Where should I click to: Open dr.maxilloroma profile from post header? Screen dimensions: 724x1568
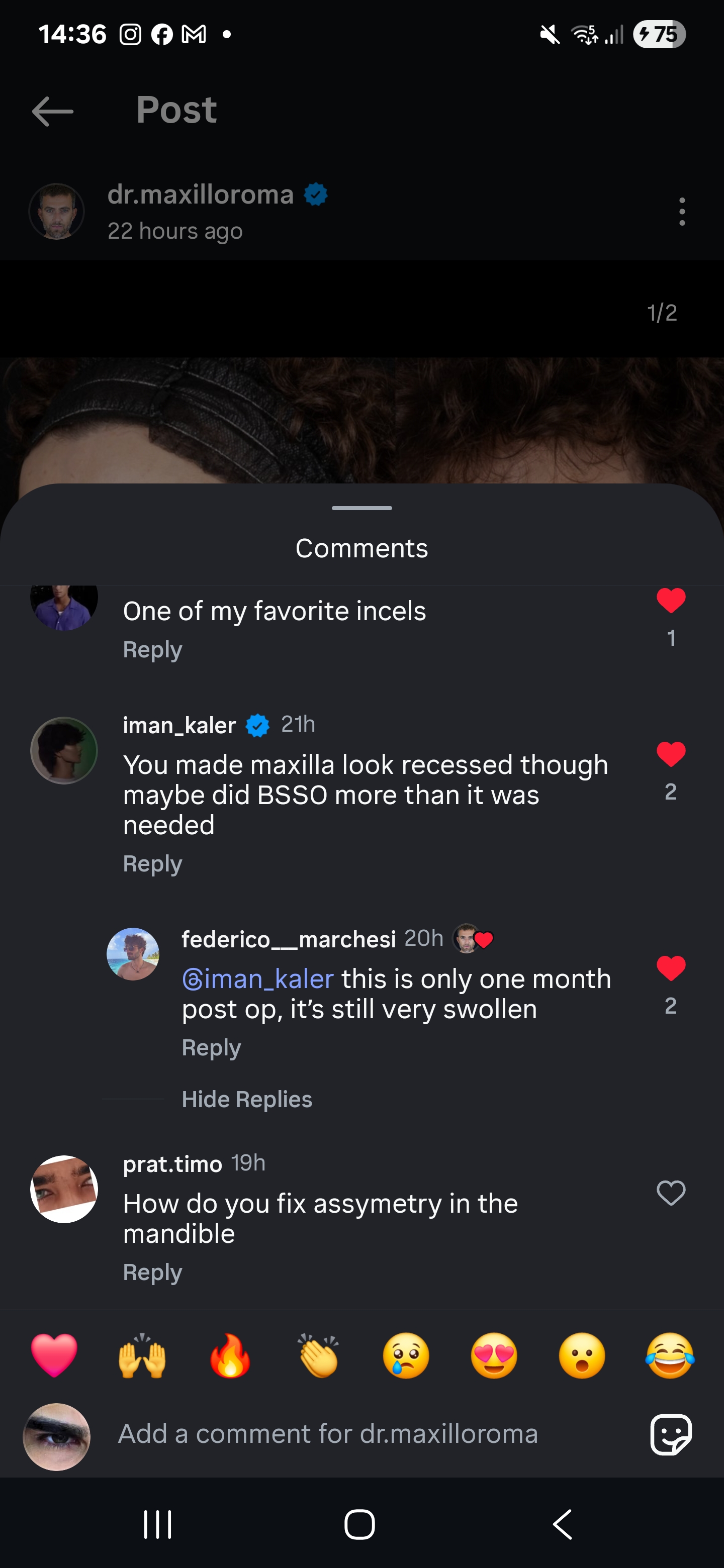[200, 195]
